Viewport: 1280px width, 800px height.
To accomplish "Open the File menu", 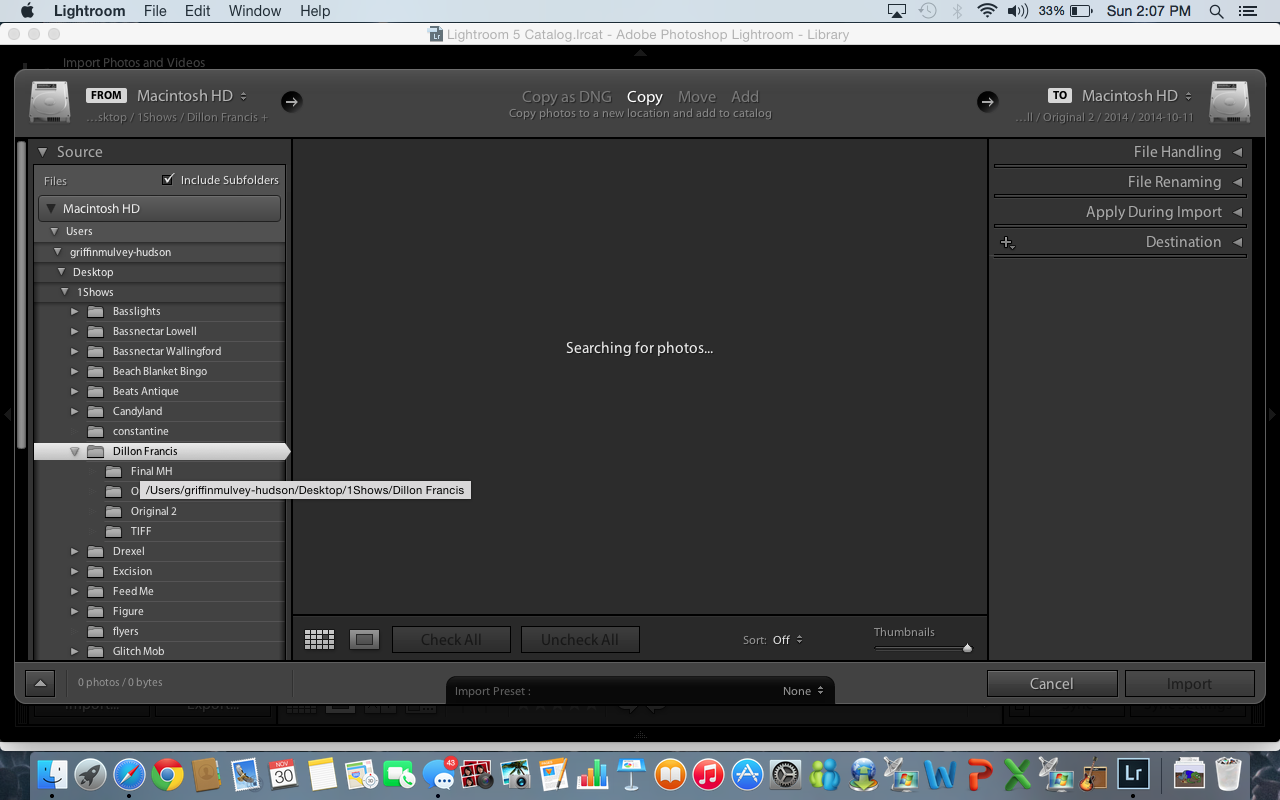I will pos(155,11).
